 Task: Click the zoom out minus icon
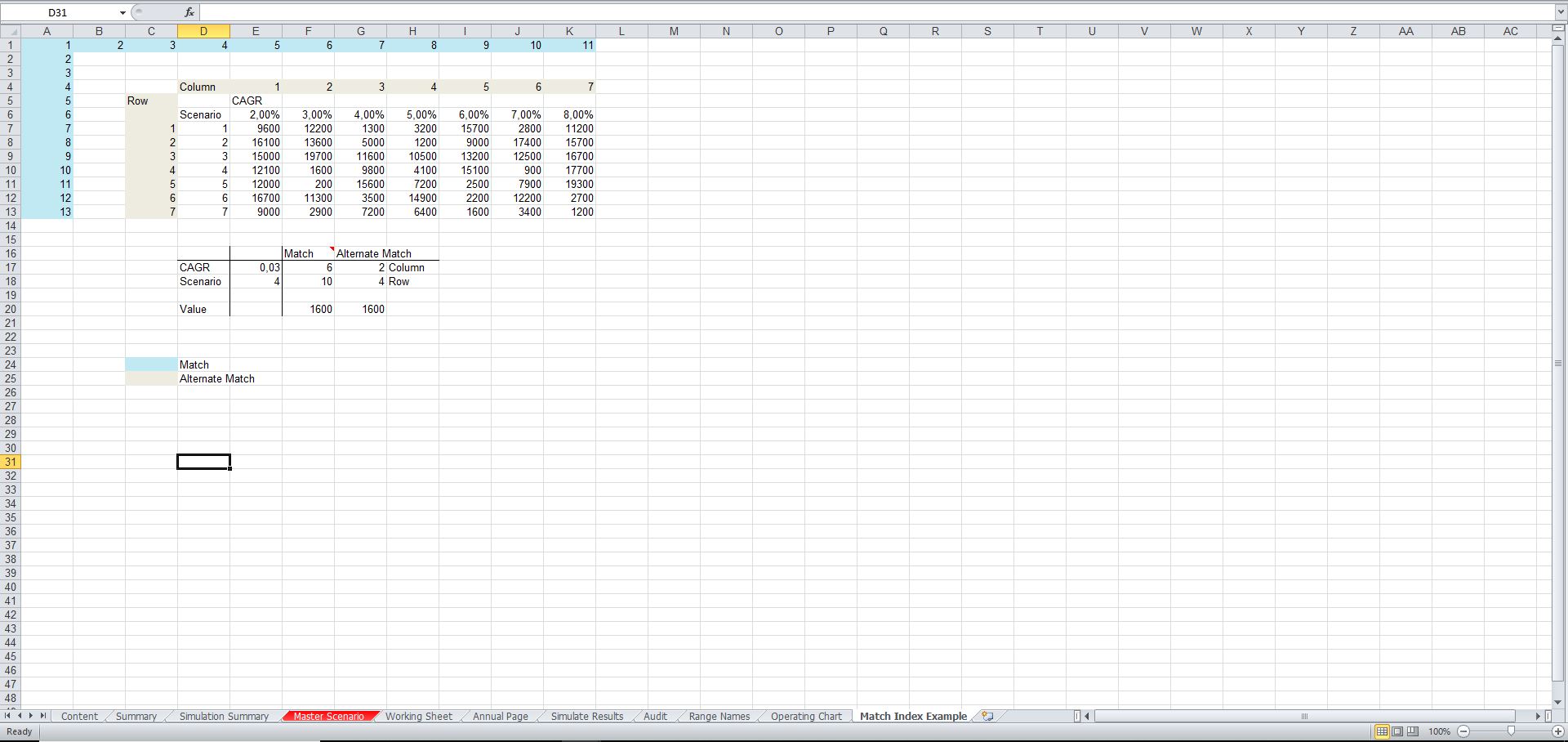[1463, 731]
